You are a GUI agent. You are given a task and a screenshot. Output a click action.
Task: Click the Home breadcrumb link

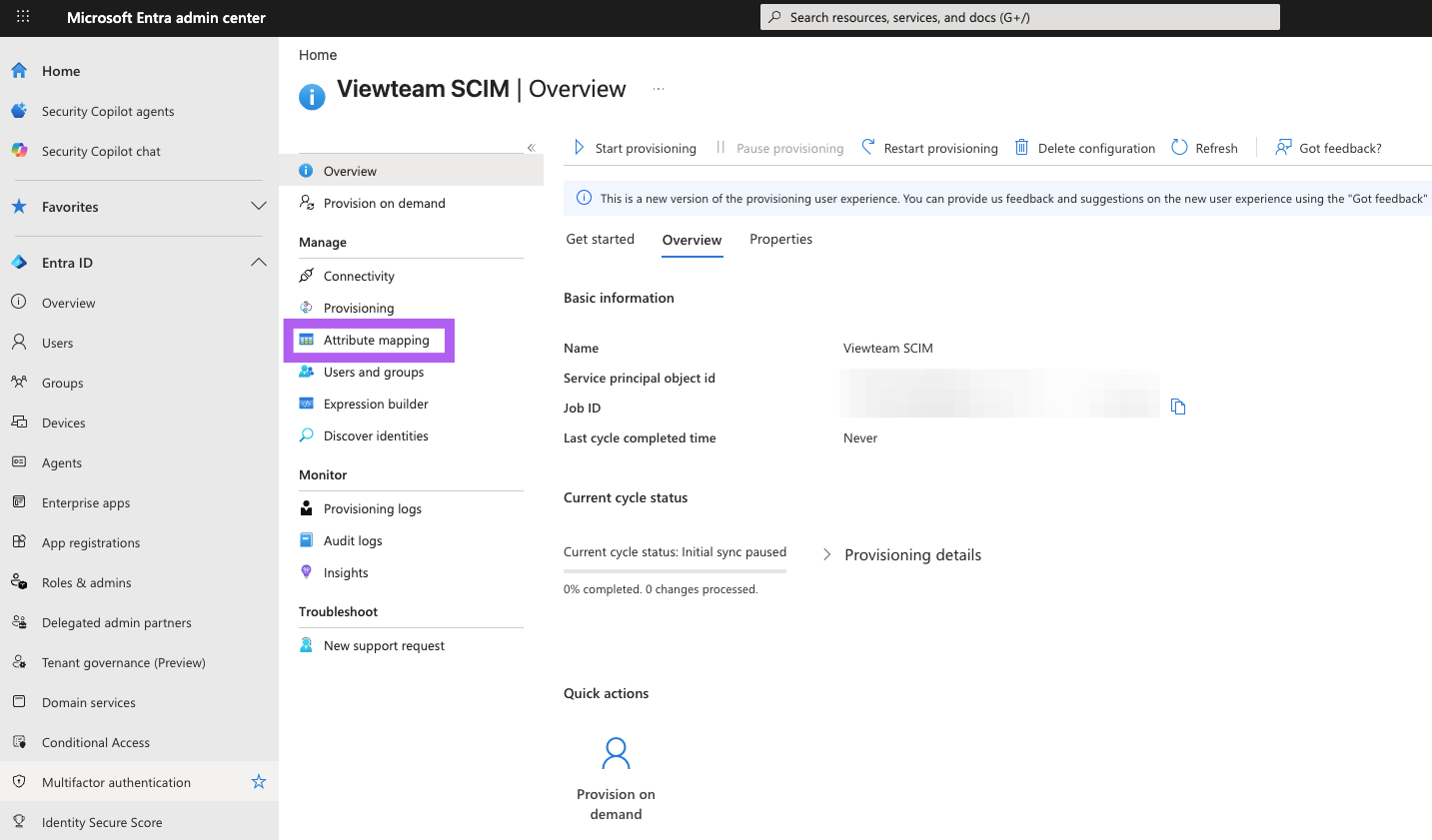click(x=318, y=55)
